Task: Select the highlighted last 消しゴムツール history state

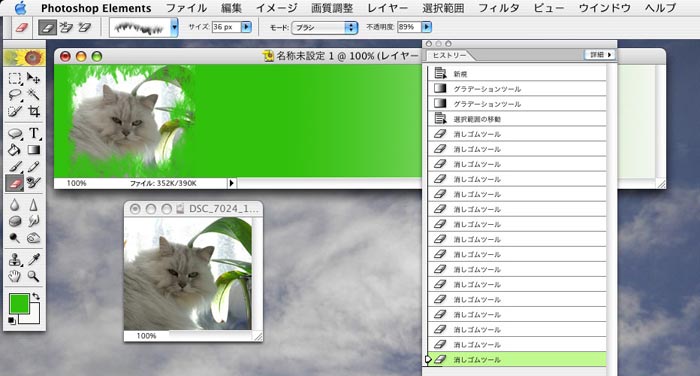Action: point(517,359)
